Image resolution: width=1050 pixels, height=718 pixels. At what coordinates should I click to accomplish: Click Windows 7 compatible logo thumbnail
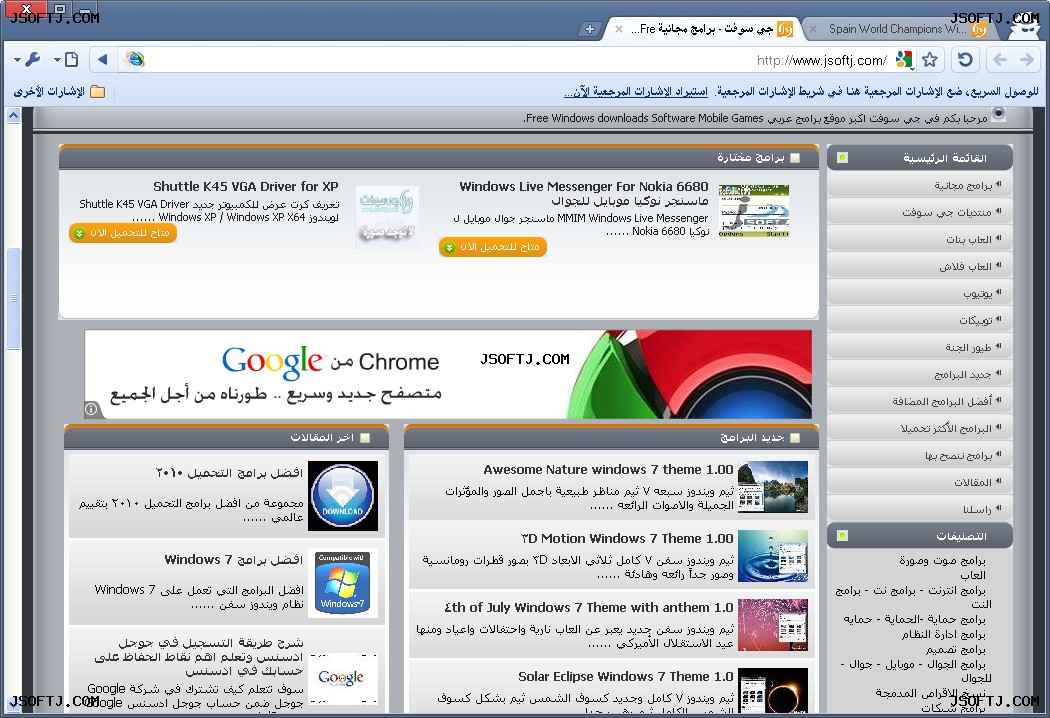(x=343, y=583)
